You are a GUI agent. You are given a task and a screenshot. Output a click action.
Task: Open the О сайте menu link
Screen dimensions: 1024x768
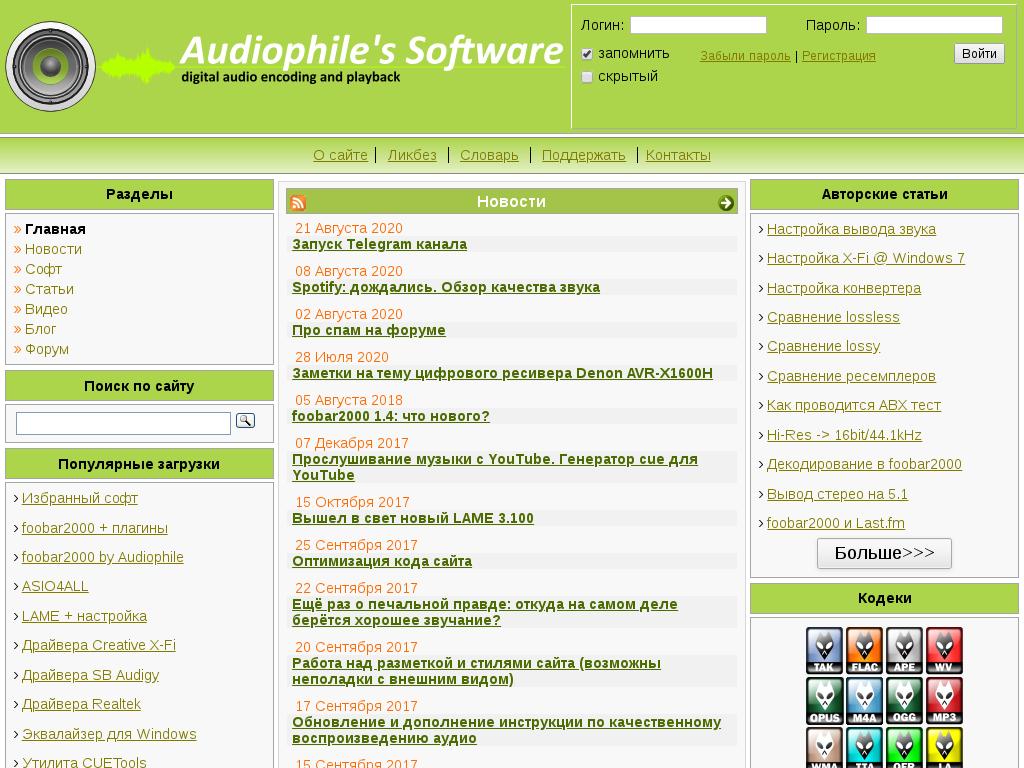point(340,155)
